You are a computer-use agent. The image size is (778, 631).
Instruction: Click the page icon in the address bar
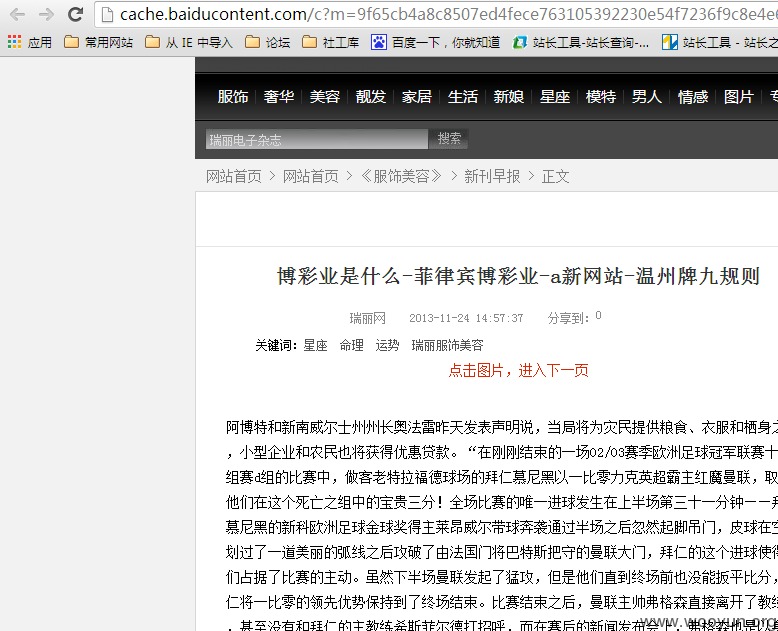pos(107,15)
